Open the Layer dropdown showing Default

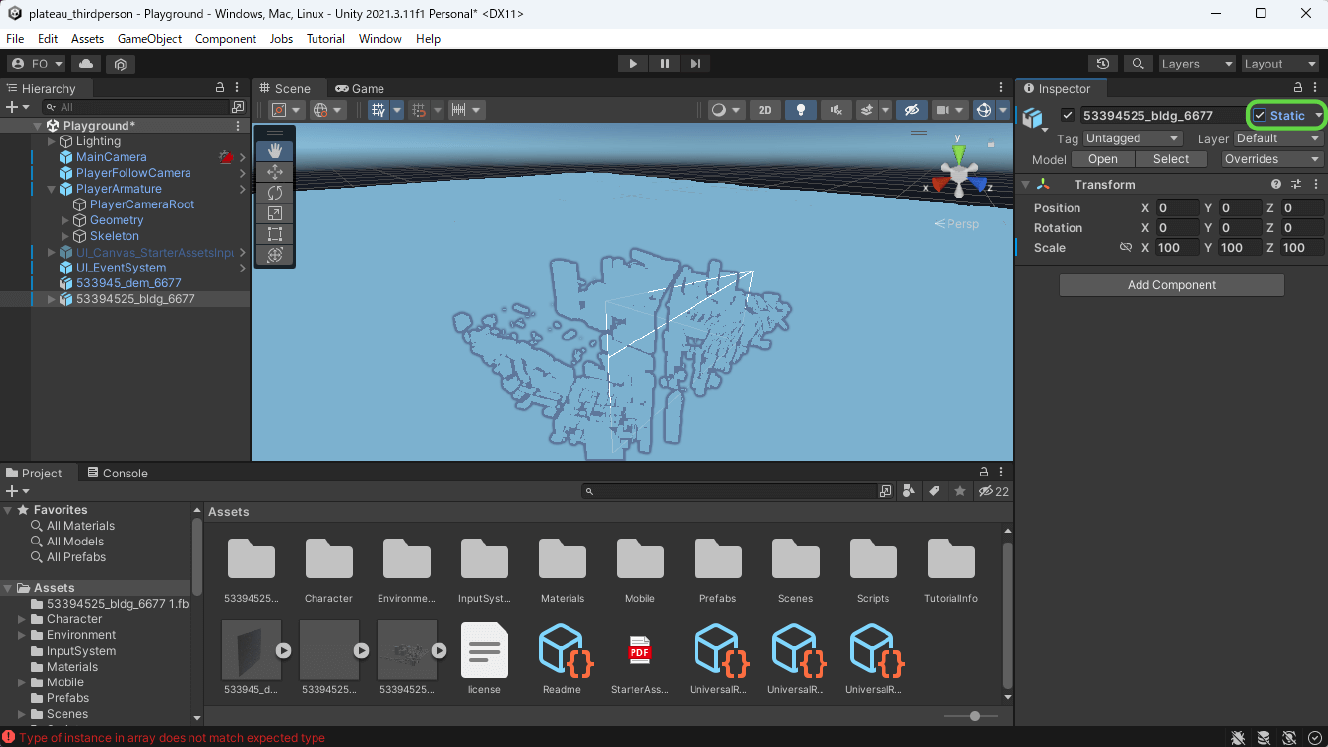1279,139
